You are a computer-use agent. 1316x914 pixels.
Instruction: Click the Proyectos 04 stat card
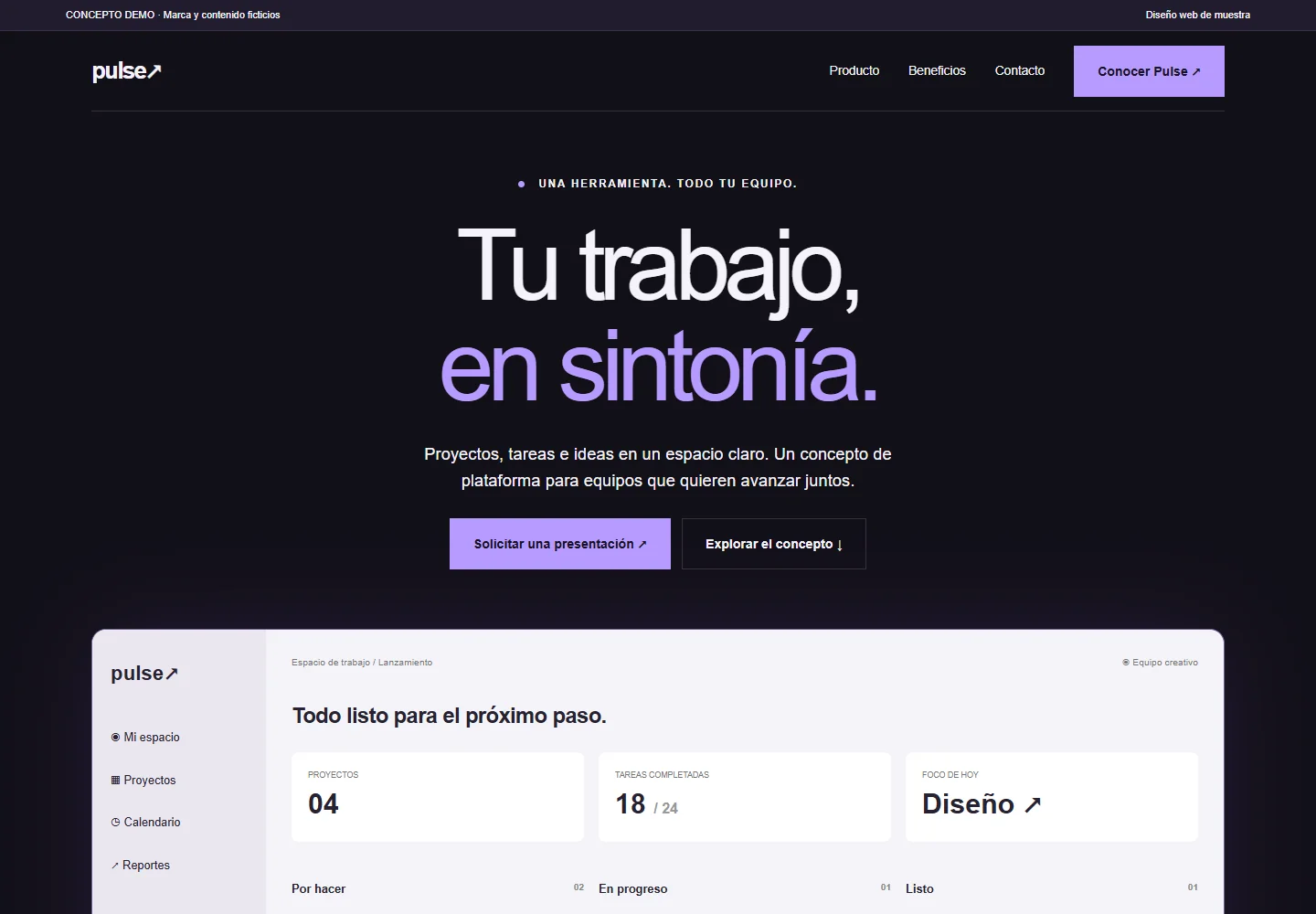[x=438, y=797]
